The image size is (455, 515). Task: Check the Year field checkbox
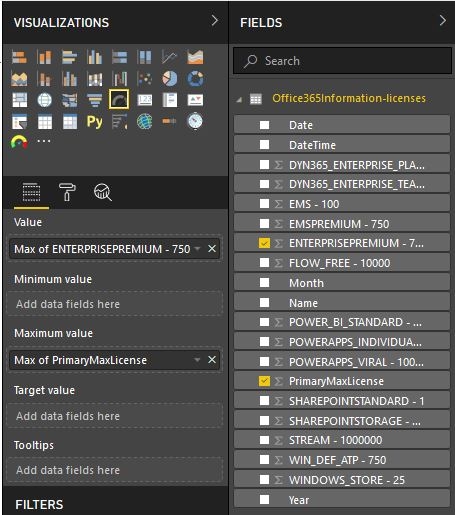pos(264,499)
